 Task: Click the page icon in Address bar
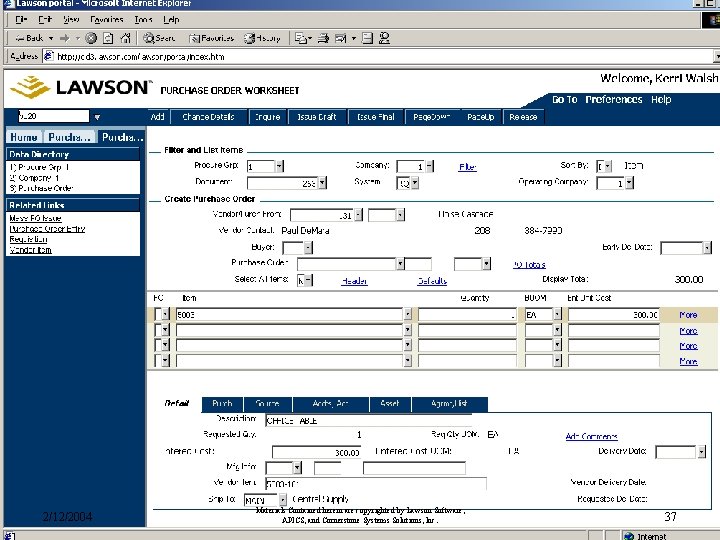tap(48, 56)
